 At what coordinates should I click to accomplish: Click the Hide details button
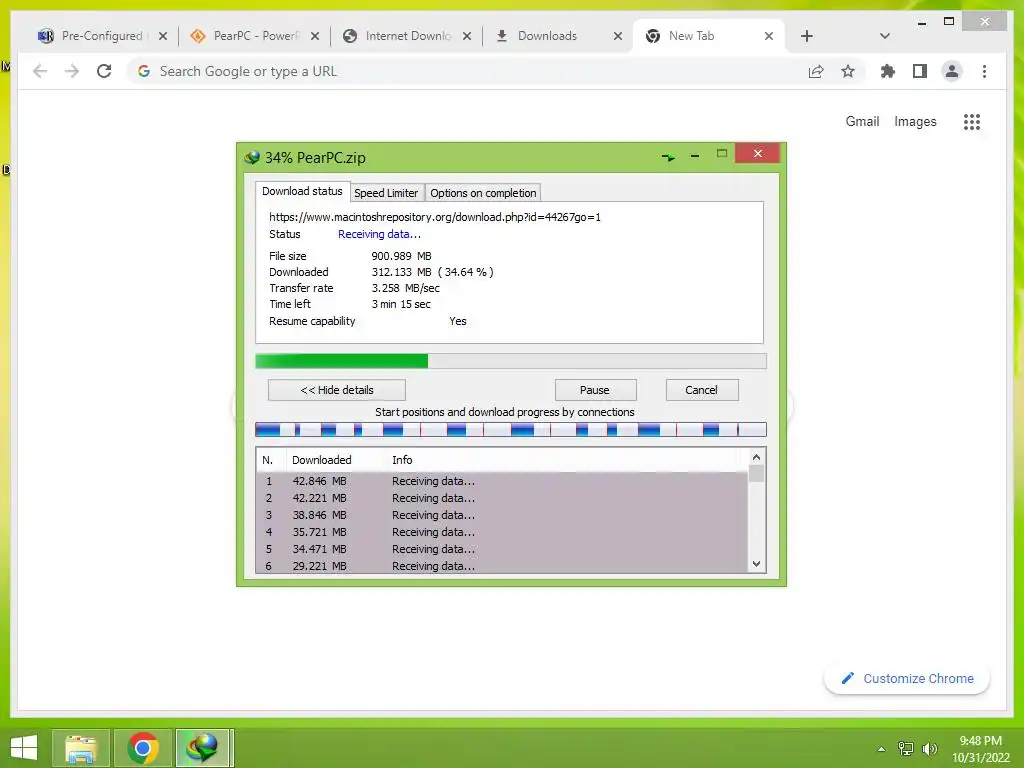coord(336,390)
